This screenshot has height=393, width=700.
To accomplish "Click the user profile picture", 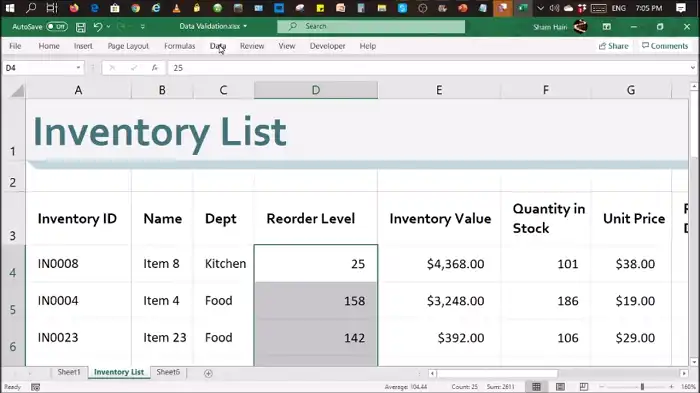I will click(x=580, y=27).
